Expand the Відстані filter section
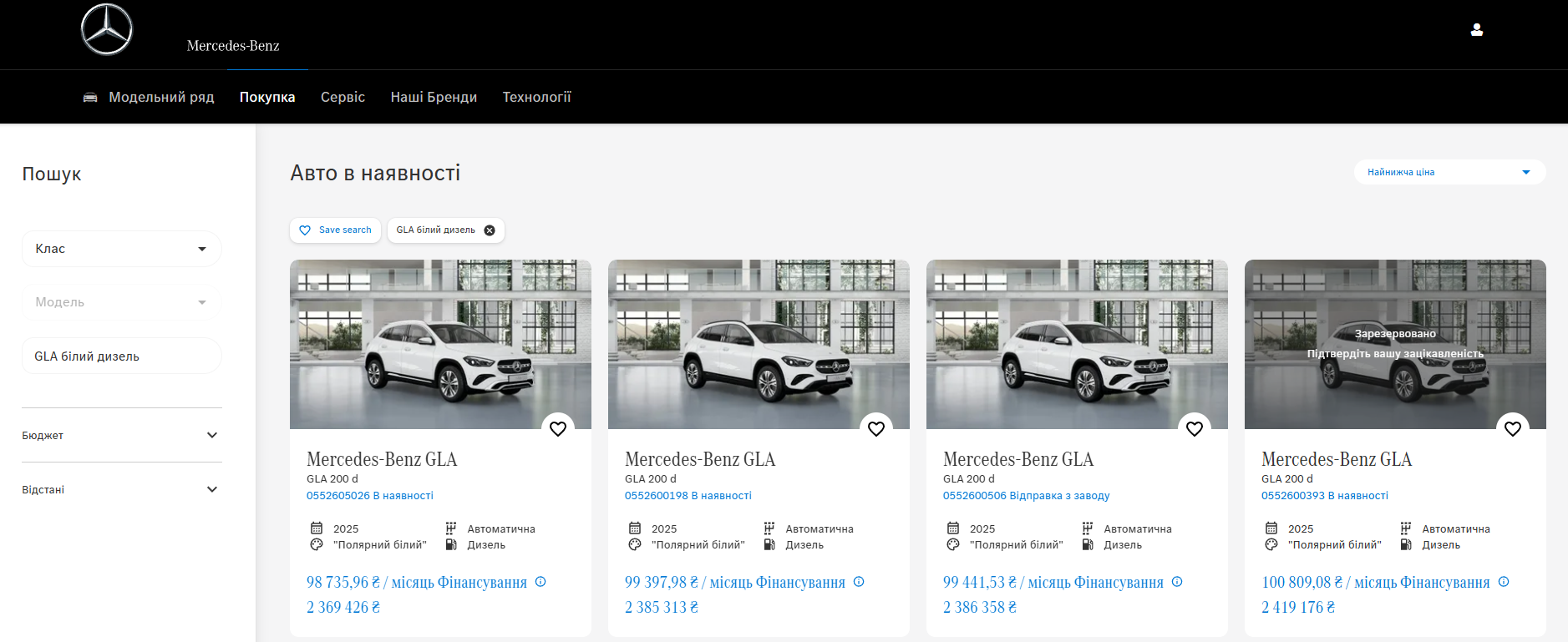The height and width of the screenshot is (642, 1568). (x=122, y=489)
